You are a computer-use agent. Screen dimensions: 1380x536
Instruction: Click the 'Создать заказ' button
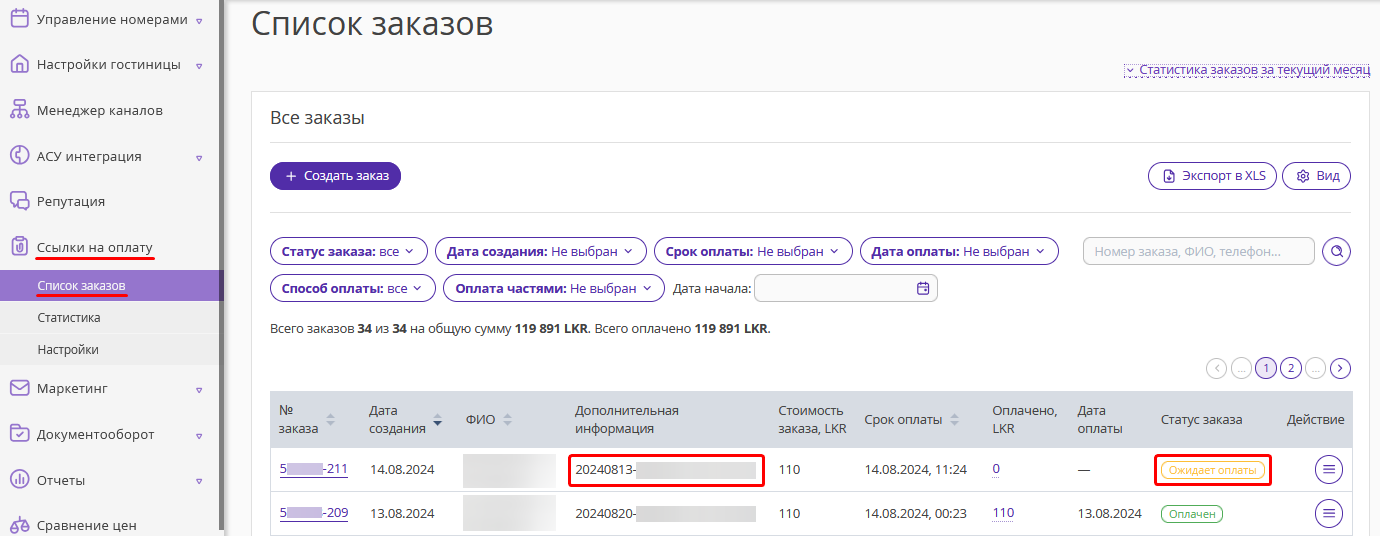pos(335,176)
